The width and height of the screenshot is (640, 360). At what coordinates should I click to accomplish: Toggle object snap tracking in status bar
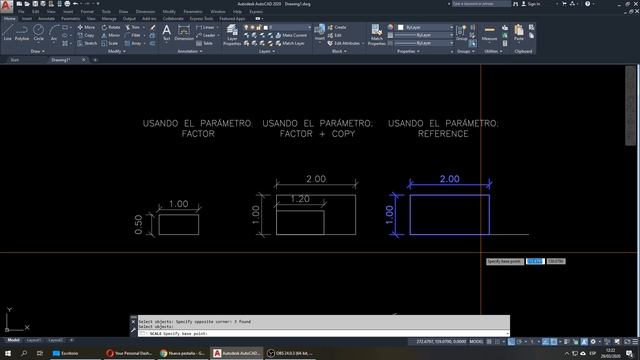(545, 342)
